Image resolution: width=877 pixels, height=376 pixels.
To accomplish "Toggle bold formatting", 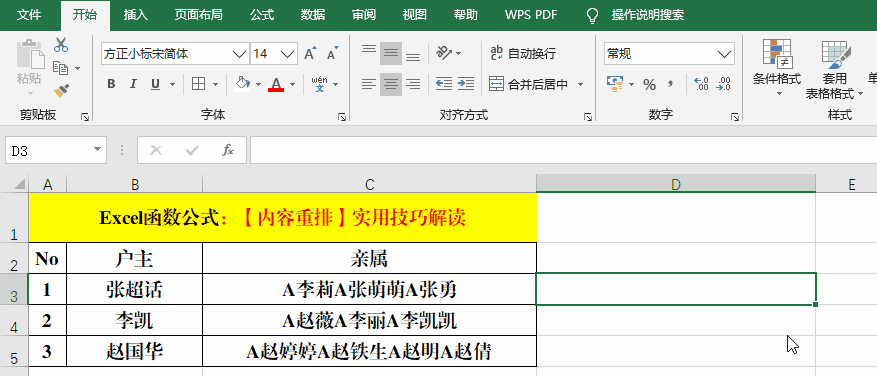I will point(111,84).
